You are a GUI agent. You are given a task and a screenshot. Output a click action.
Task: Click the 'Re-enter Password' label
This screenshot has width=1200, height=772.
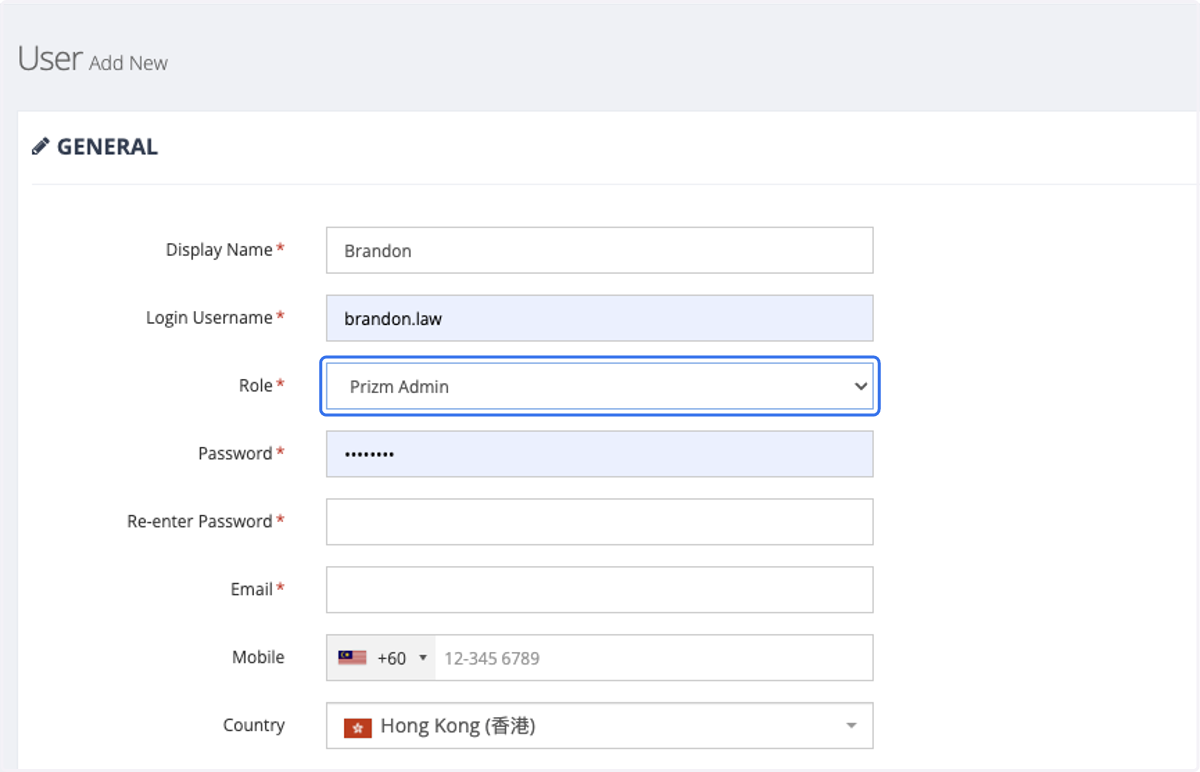200,522
